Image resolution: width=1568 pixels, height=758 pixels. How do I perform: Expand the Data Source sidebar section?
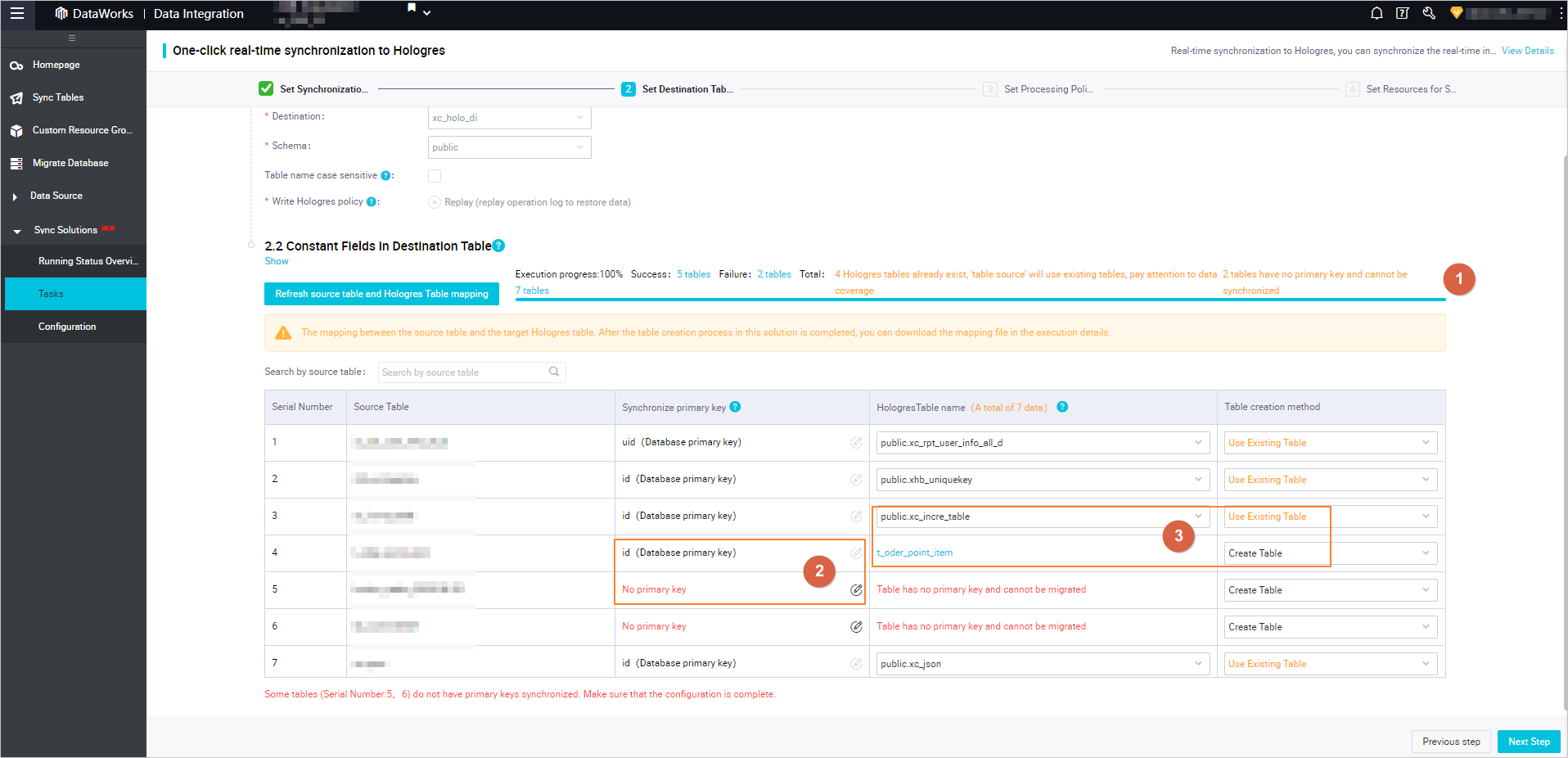(15, 196)
